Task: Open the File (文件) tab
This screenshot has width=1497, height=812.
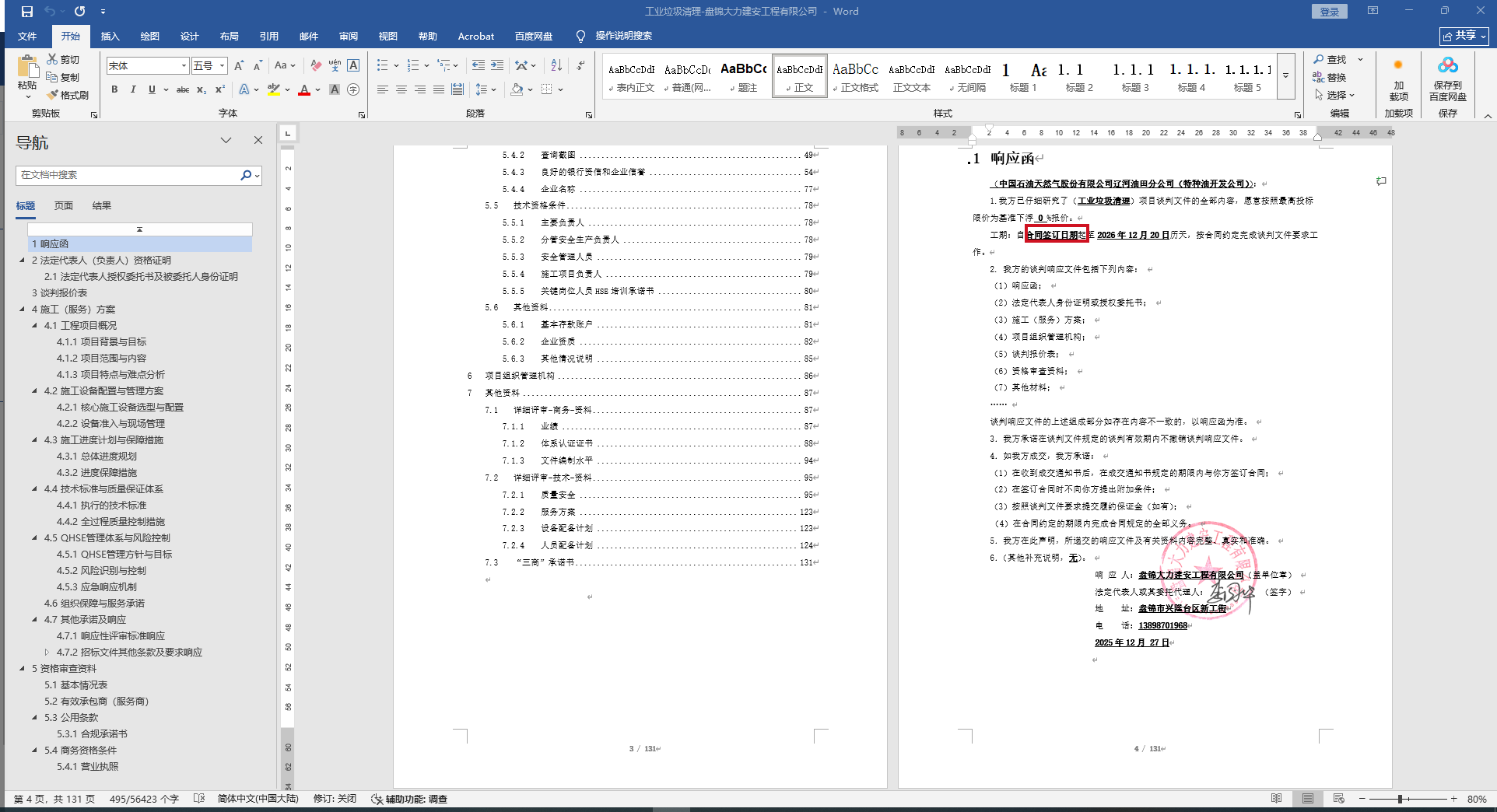Action: click(x=27, y=37)
